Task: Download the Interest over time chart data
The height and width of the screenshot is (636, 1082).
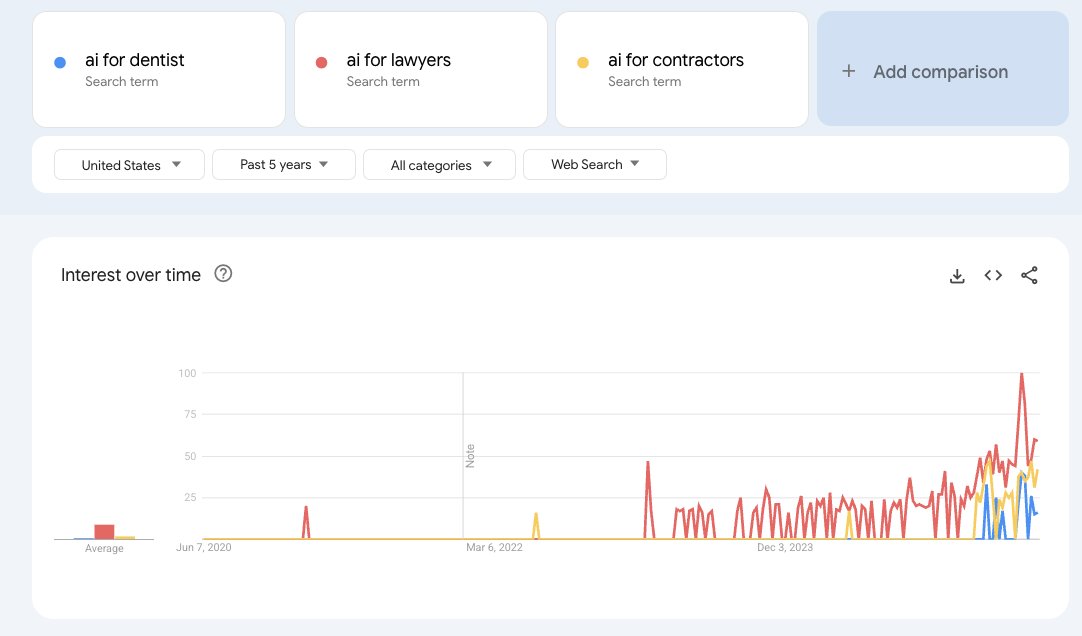Action: pyautogui.click(x=957, y=276)
